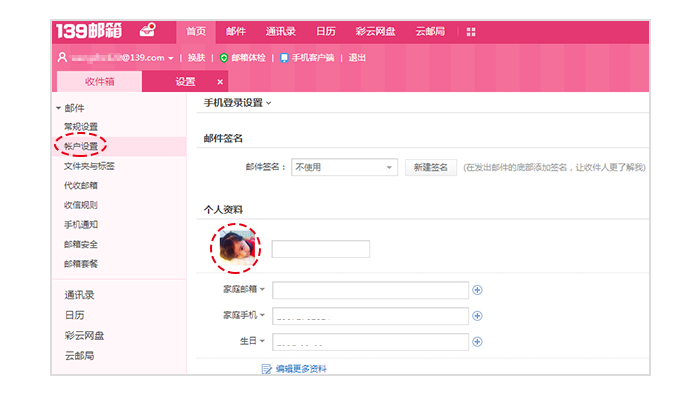700x395 pixels.
Task: Click the 编辑更多资料 link
Action: [x=301, y=369]
